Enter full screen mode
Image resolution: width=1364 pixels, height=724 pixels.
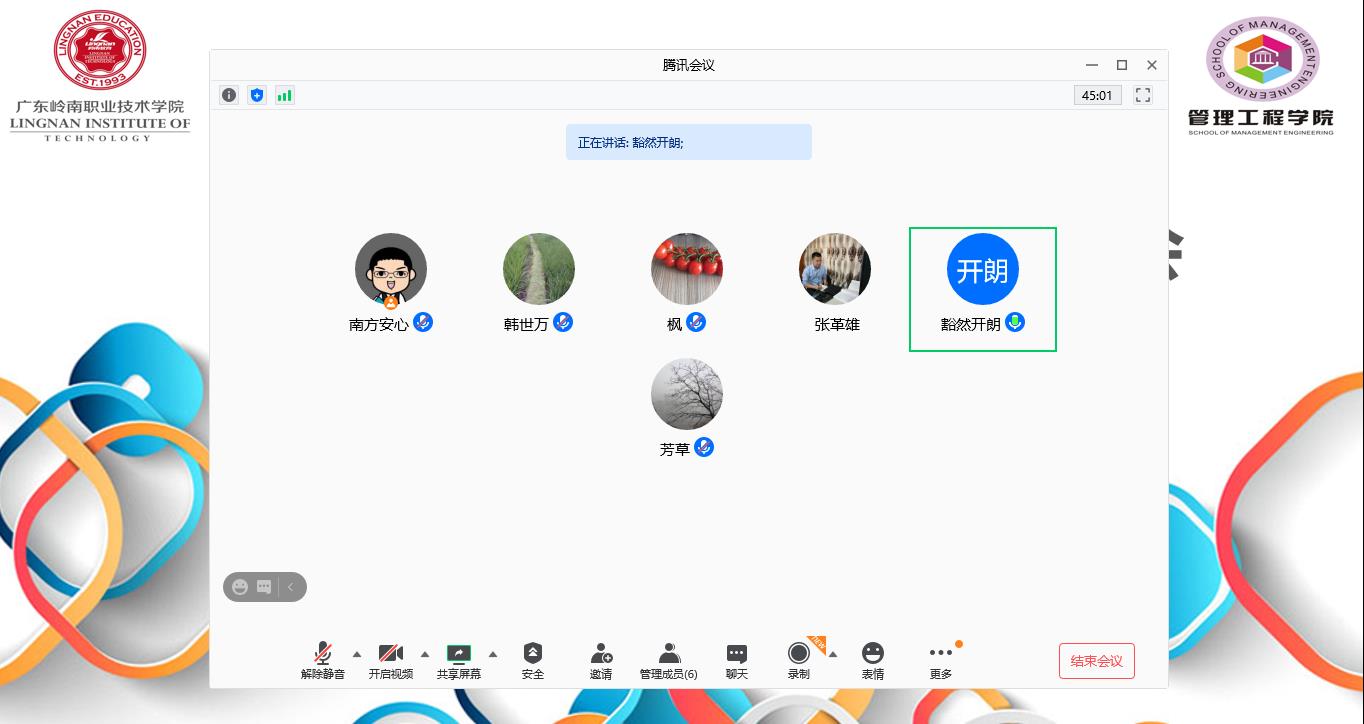[x=1143, y=95]
